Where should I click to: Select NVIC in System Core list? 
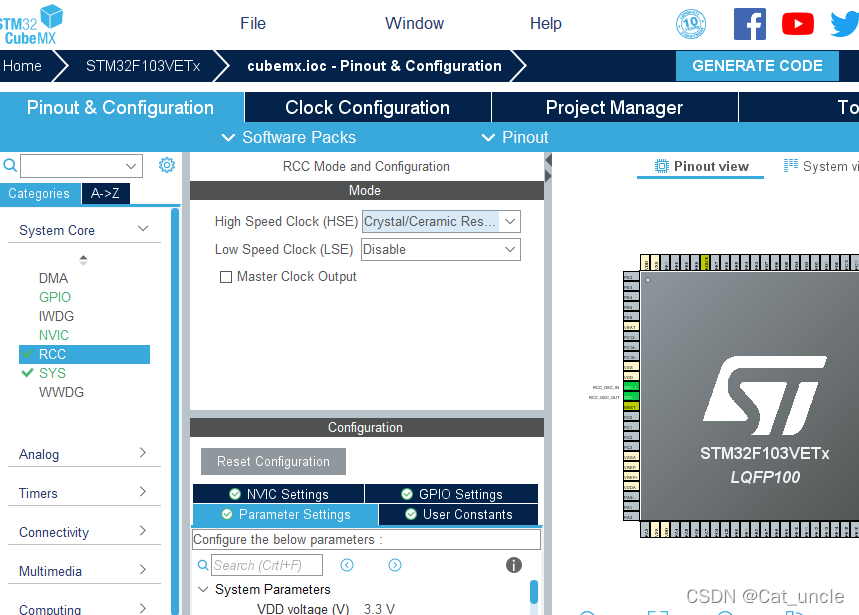click(54, 335)
